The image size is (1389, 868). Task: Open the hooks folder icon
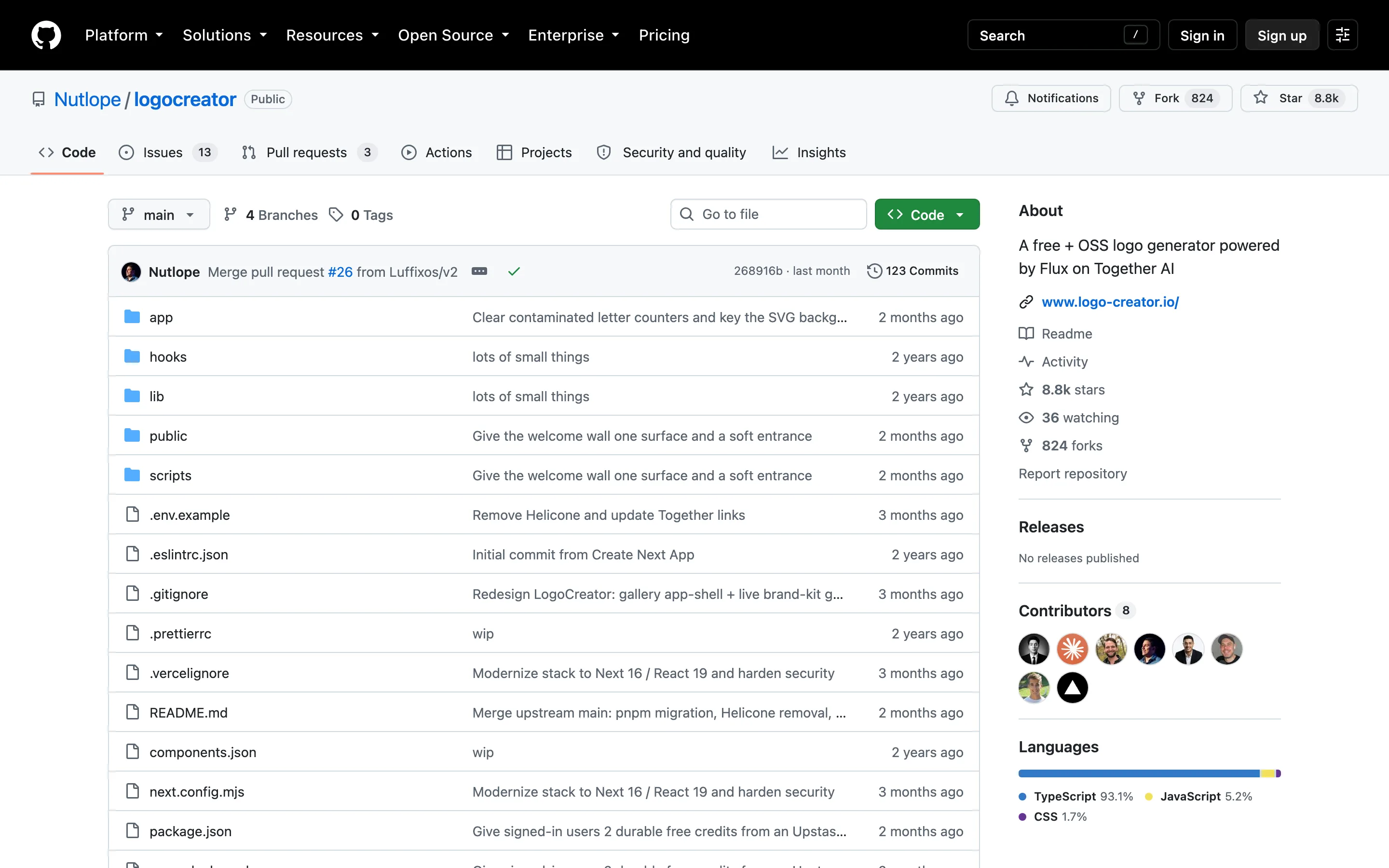[x=132, y=356]
